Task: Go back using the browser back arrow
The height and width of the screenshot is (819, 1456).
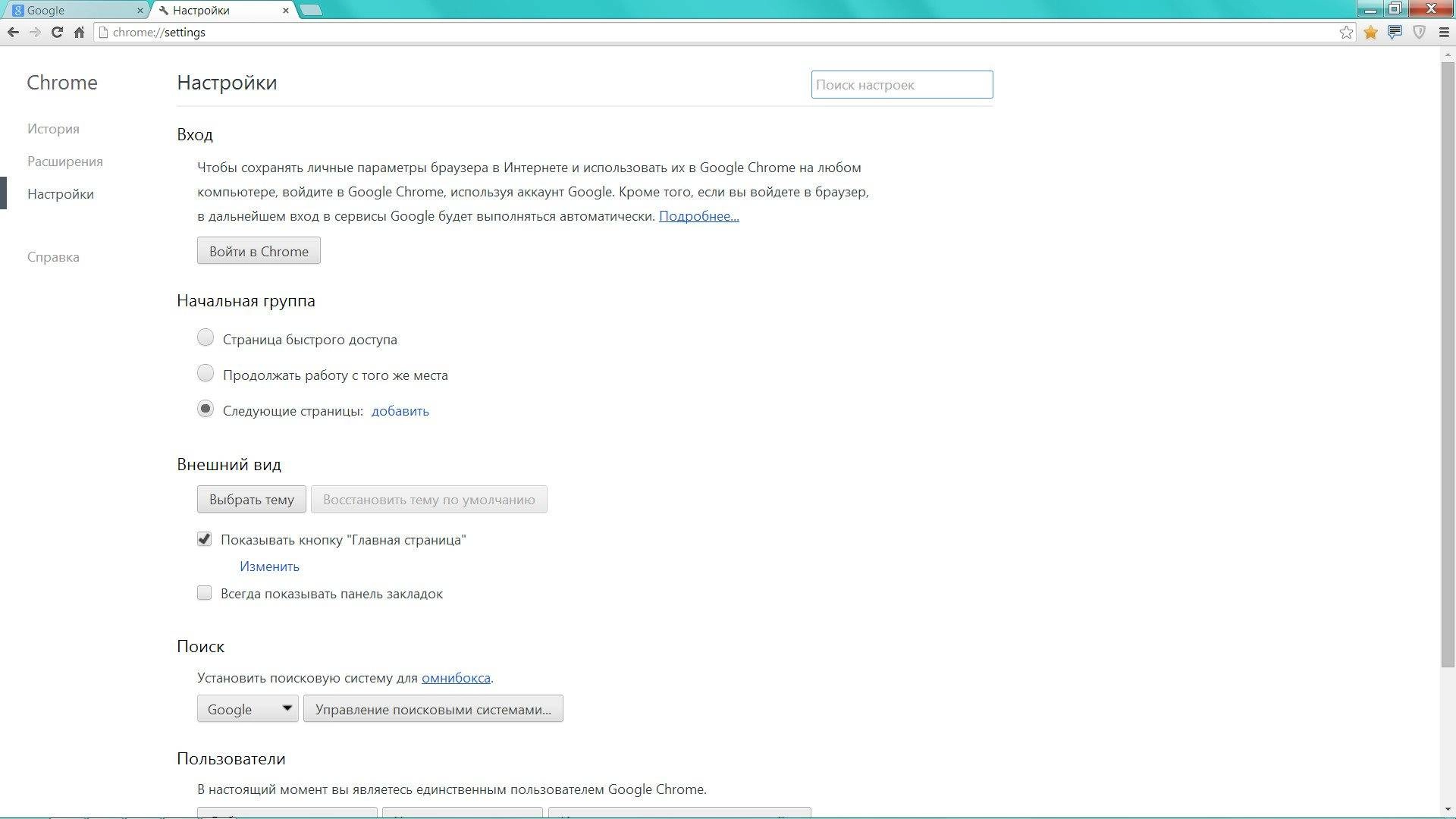Action: click(x=13, y=32)
